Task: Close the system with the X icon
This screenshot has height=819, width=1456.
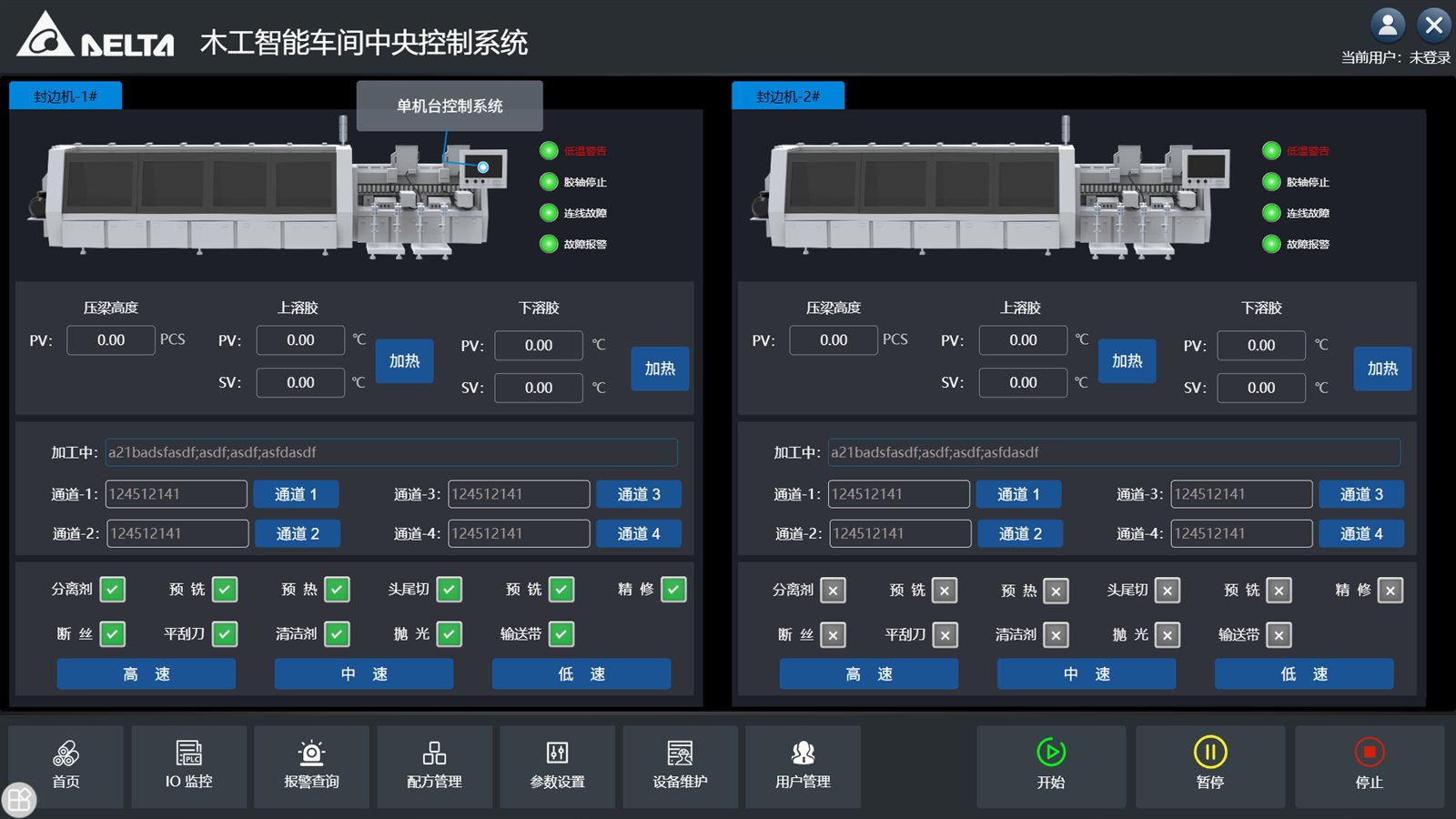Action: click(1434, 25)
